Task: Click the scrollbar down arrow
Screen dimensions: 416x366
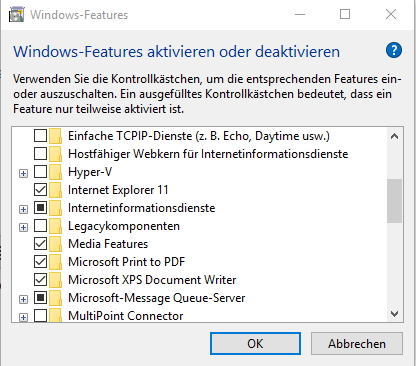Action: [x=395, y=314]
